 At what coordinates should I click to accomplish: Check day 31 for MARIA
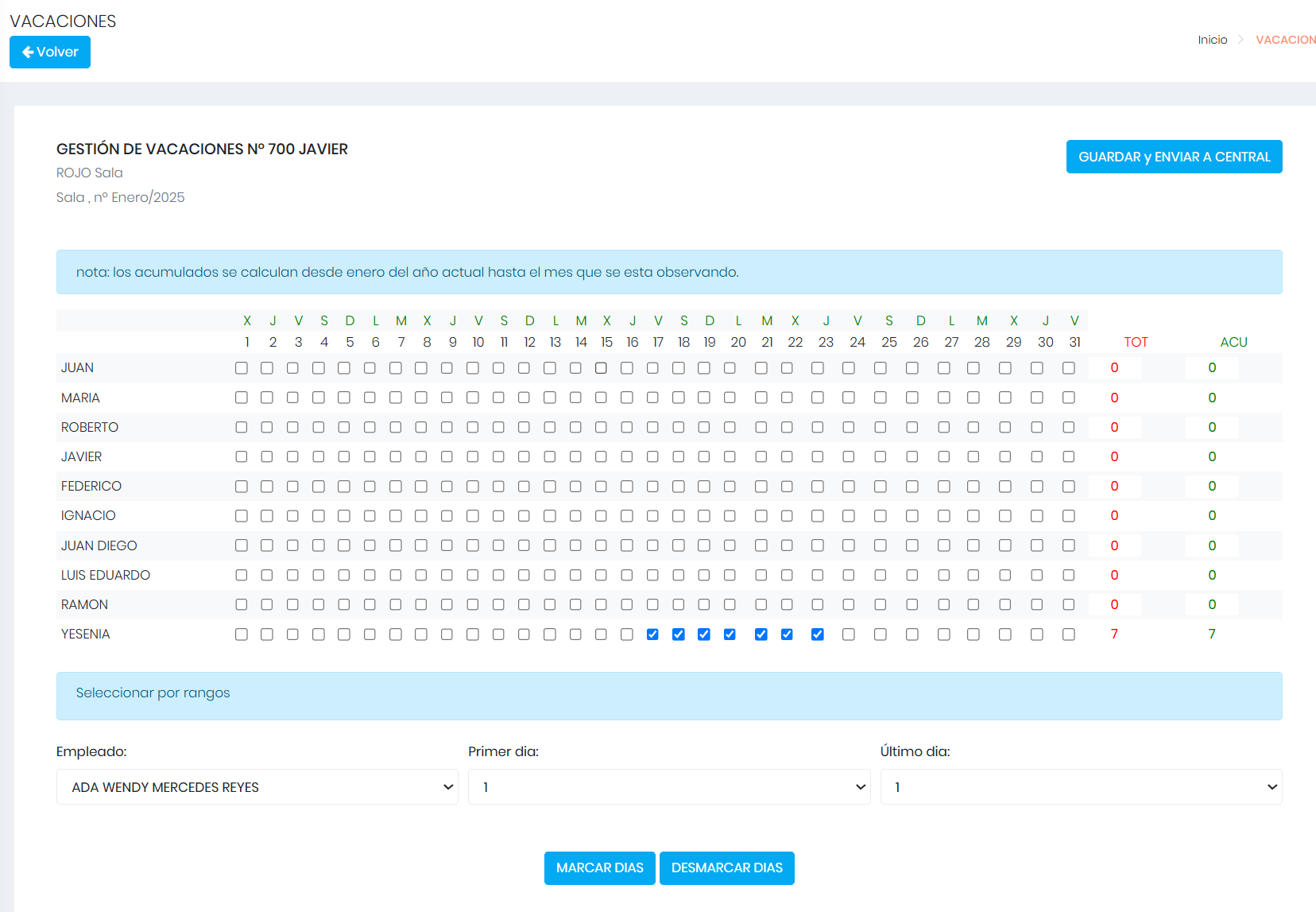pyautogui.click(x=1069, y=398)
